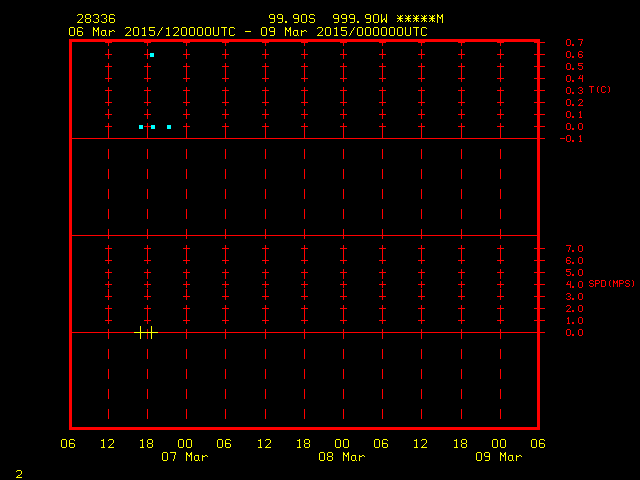Click the 2.0 speed axis label
This screenshot has width=640, height=480.
574,309
